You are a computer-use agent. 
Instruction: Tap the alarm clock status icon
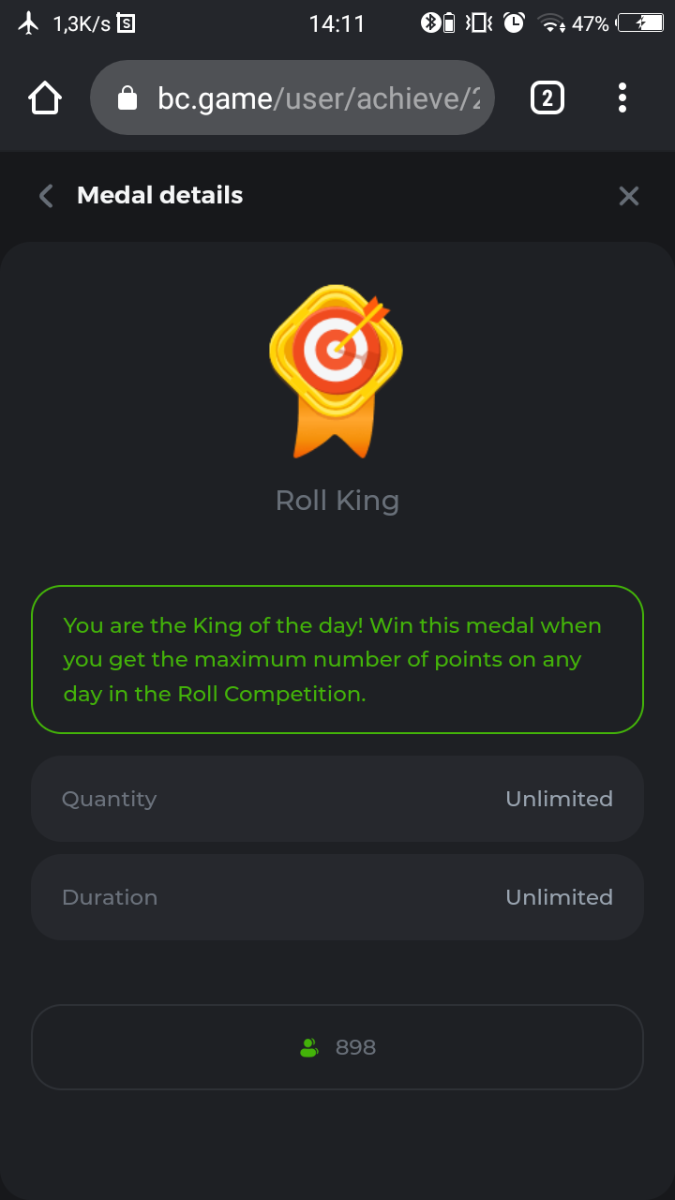[x=514, y=23]
